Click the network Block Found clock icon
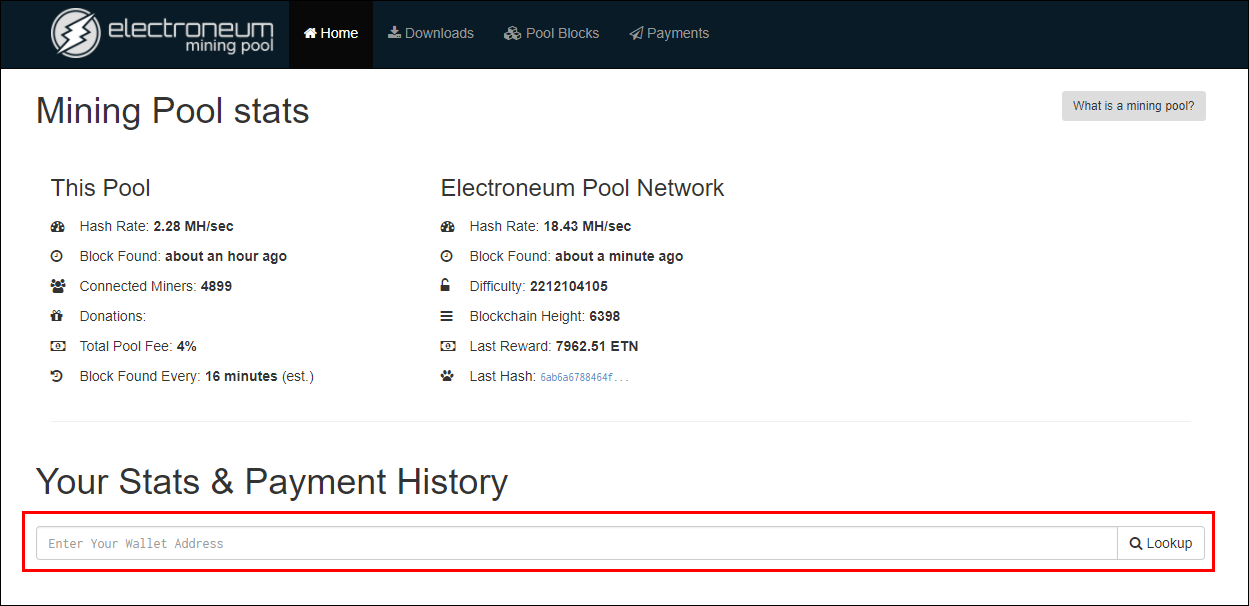Viewport: 1249px width, 606px height. (447, 256)
